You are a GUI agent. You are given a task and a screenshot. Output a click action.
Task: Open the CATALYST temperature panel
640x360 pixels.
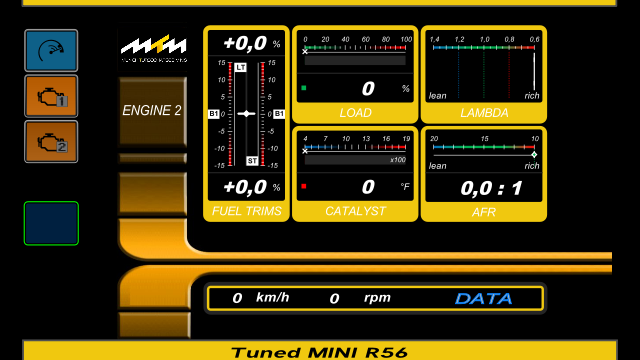click(355, 174)
